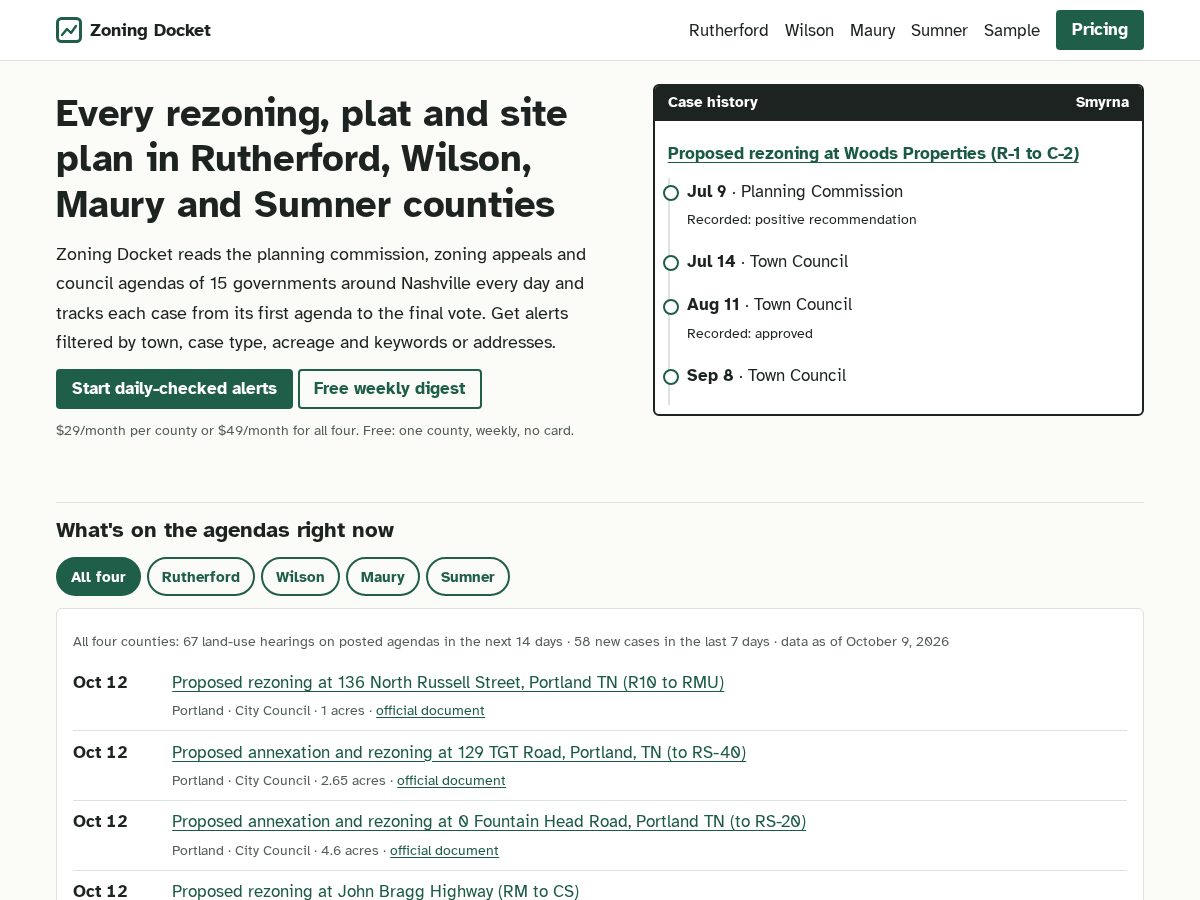Image resolution: width=1200 pixels, height=900 pixels.
Task: Click the Oct 12 date of TGT Road row
Action: tap(100, 752)
